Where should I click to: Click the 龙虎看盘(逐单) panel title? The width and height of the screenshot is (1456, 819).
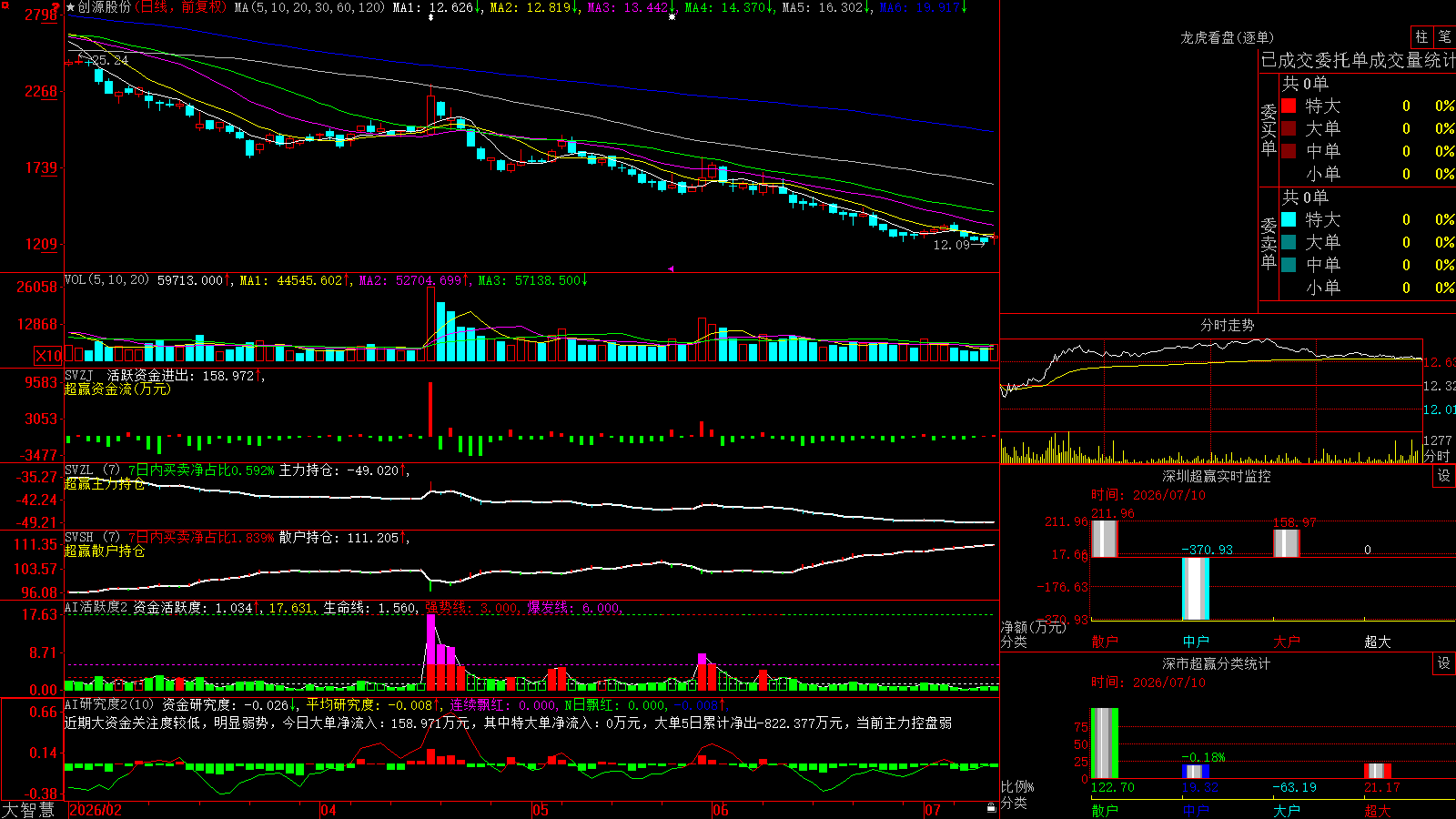(1228, 37)
